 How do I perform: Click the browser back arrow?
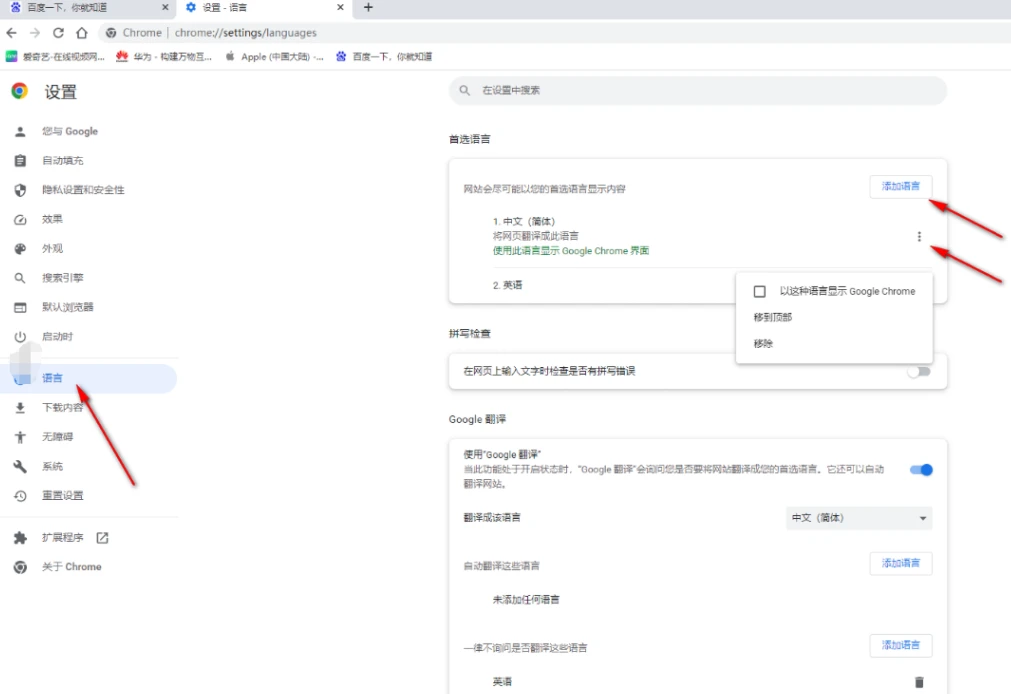pyautogui.click(x=12, y=33)
